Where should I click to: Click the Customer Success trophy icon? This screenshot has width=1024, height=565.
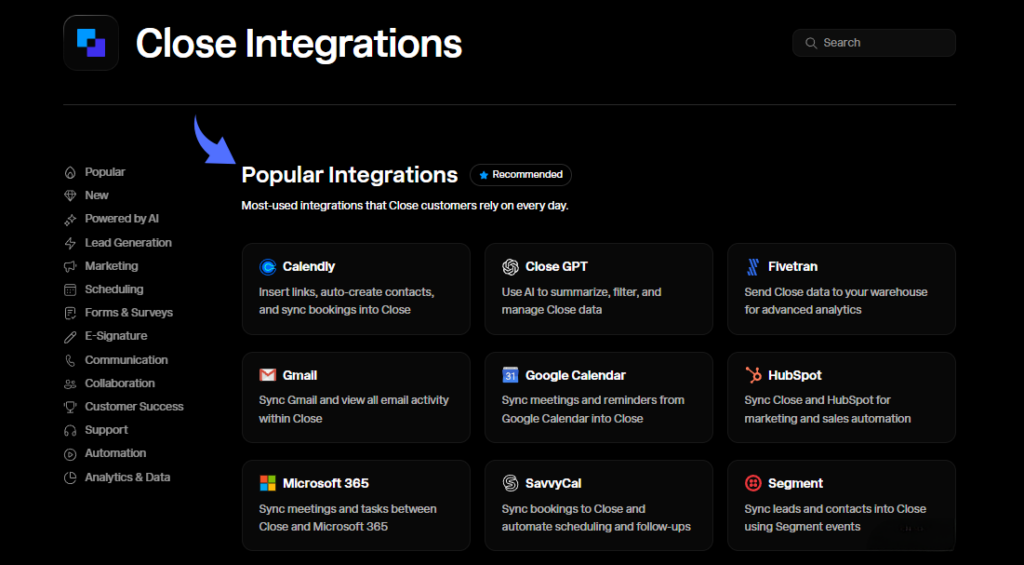click(x=70, y=407)
